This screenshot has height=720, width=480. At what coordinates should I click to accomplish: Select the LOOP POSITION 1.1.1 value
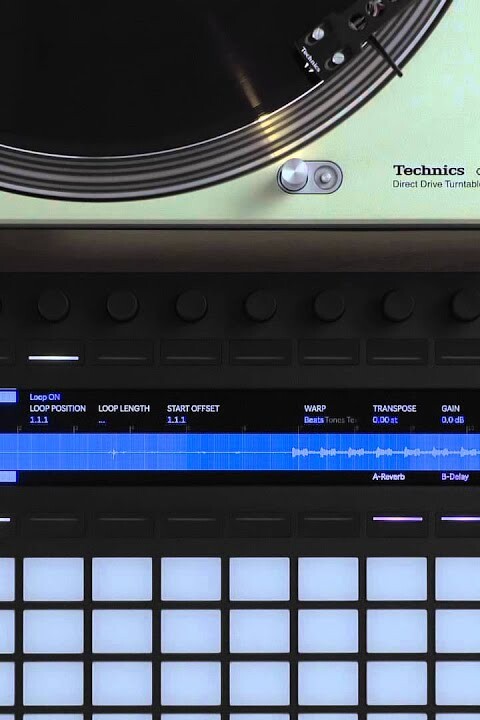click(39, 420)
